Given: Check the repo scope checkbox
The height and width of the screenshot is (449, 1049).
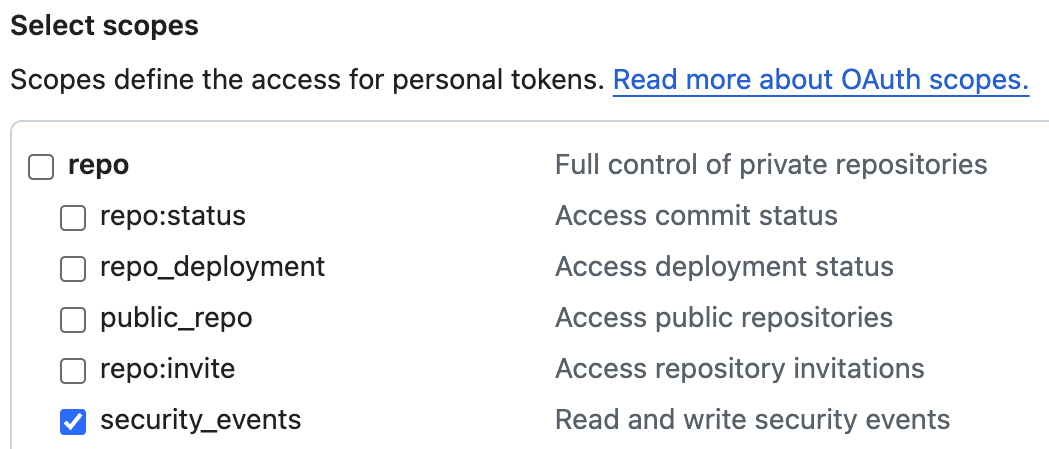Looking at the screenshot, I should [41, 166].
